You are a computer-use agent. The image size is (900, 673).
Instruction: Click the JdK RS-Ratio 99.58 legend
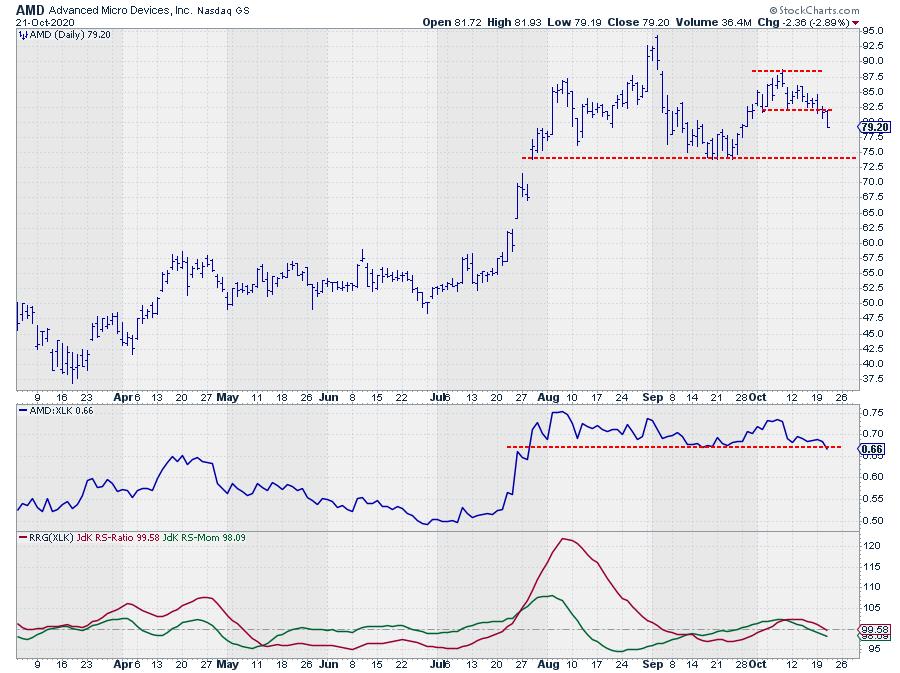coord(117,538)
